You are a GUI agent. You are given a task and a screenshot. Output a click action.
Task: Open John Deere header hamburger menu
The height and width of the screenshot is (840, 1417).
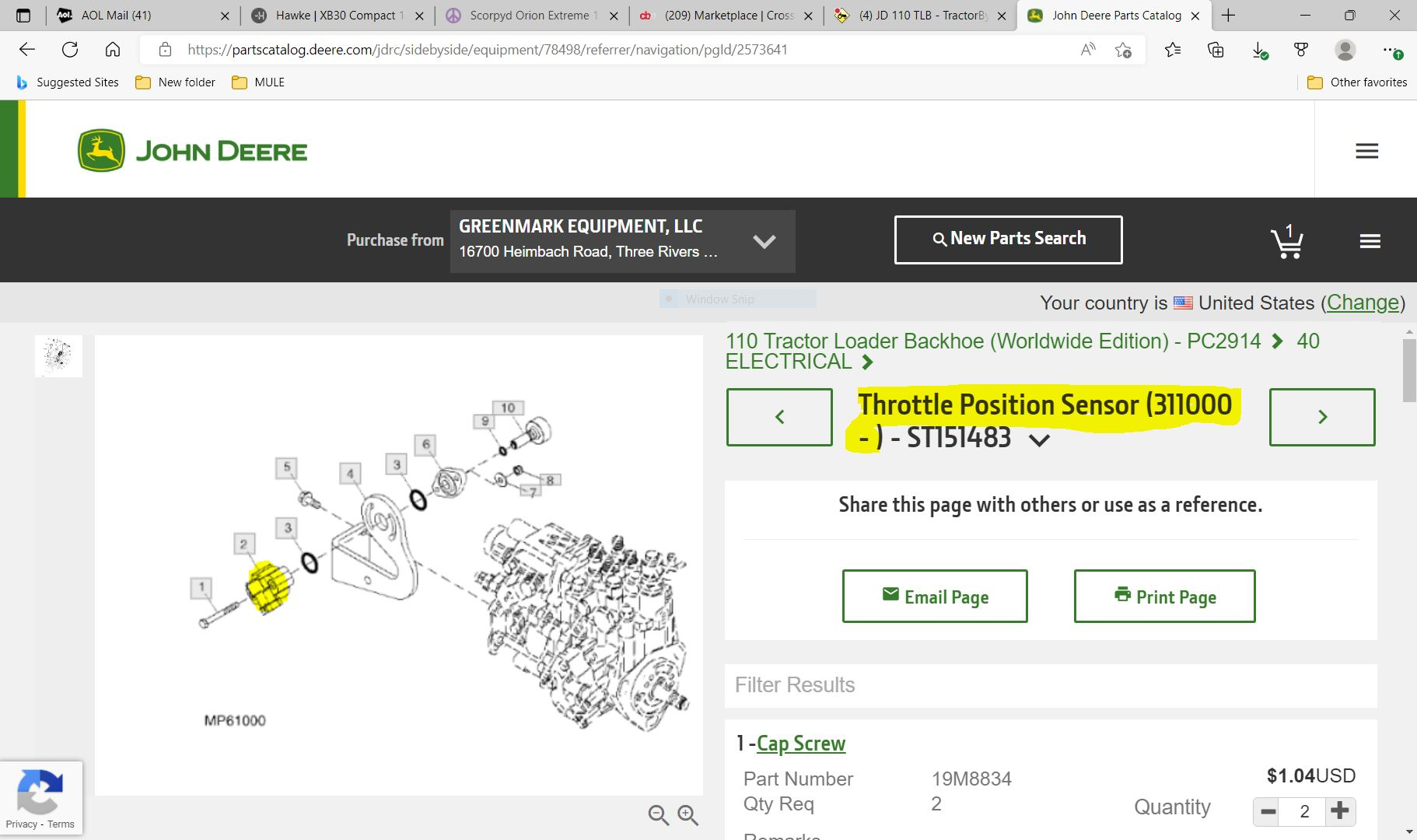tap(1366, 151)
